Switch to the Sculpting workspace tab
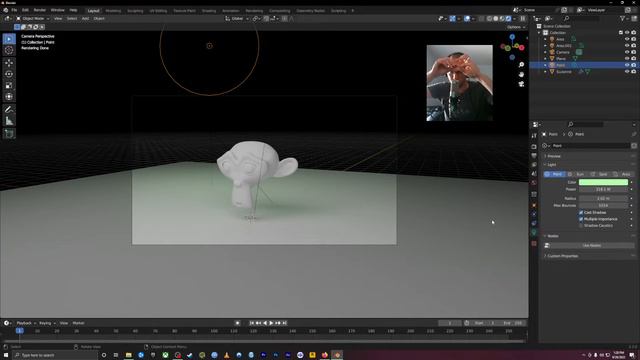This screenshot has height=360, width=640. pyautogui.click(x=135, y=11)
